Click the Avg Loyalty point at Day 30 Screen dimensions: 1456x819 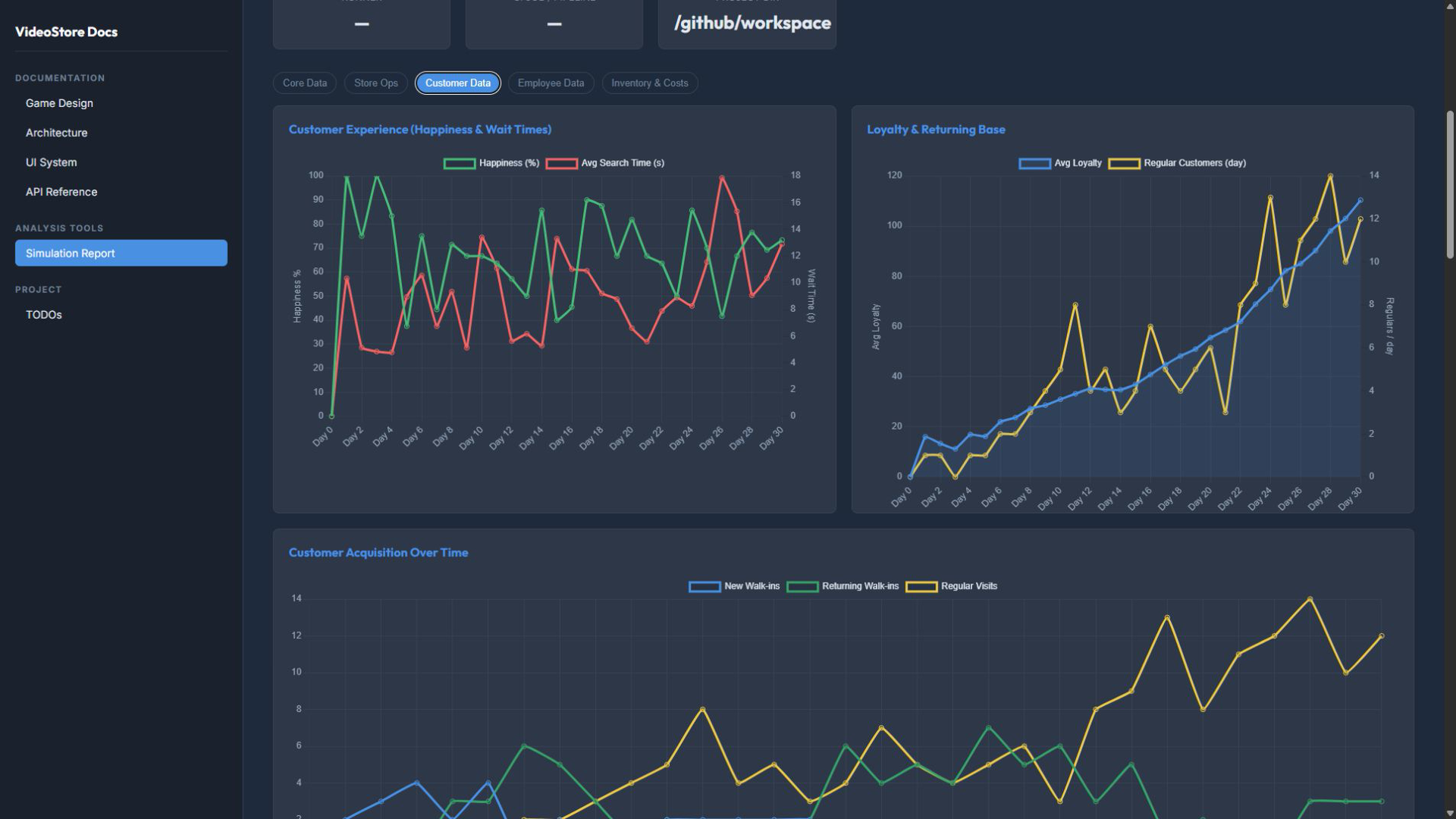[x=1360, y=200]
